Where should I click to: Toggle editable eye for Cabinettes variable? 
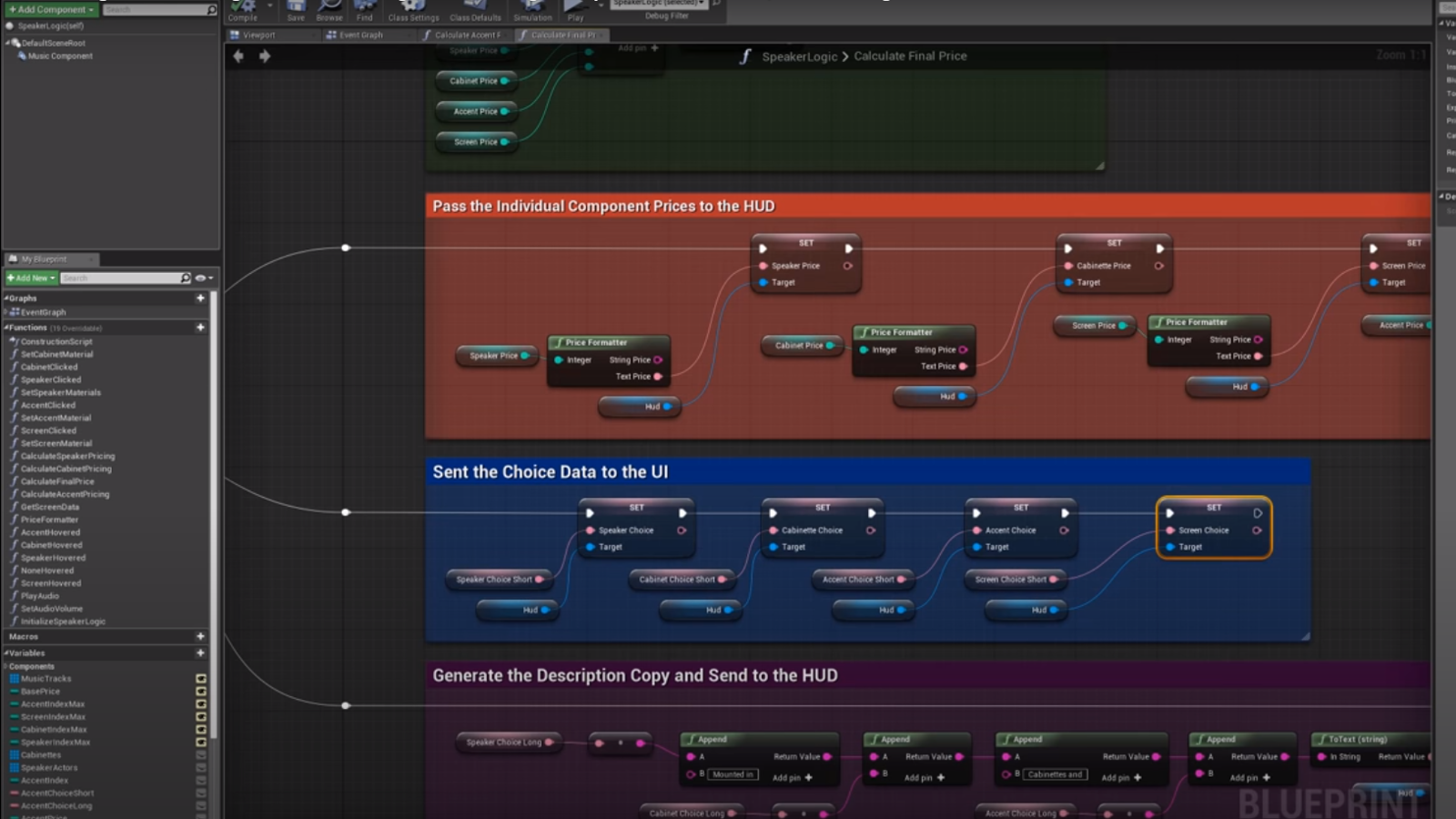[201, 755]
